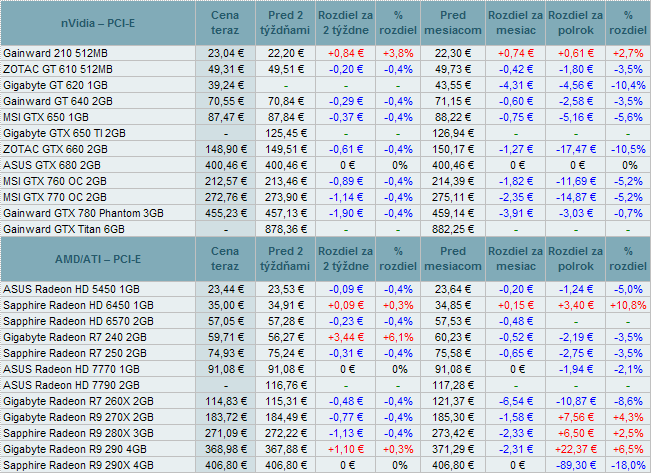Click the half-year difference '-17,47 €'
The image size is (651, 473).
tap(576, 149)
